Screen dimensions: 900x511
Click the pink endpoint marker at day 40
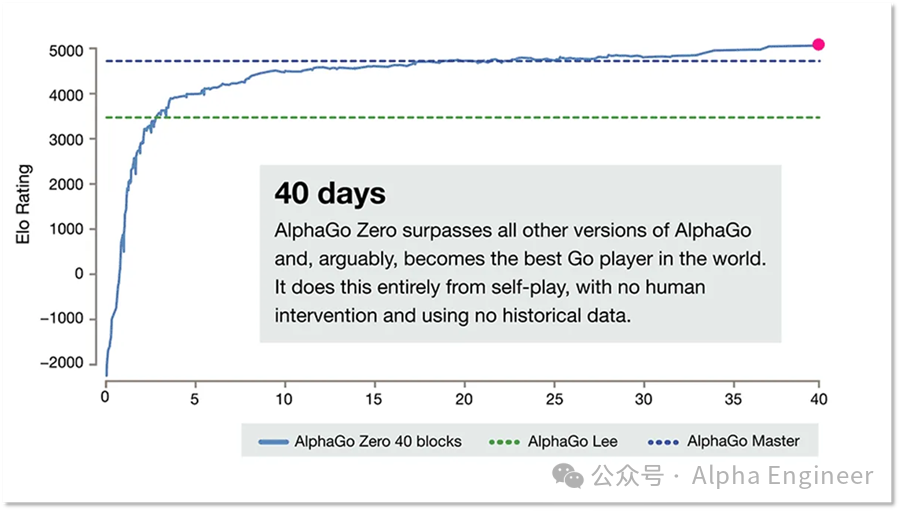pyautogui.click(x=818, y=44)
